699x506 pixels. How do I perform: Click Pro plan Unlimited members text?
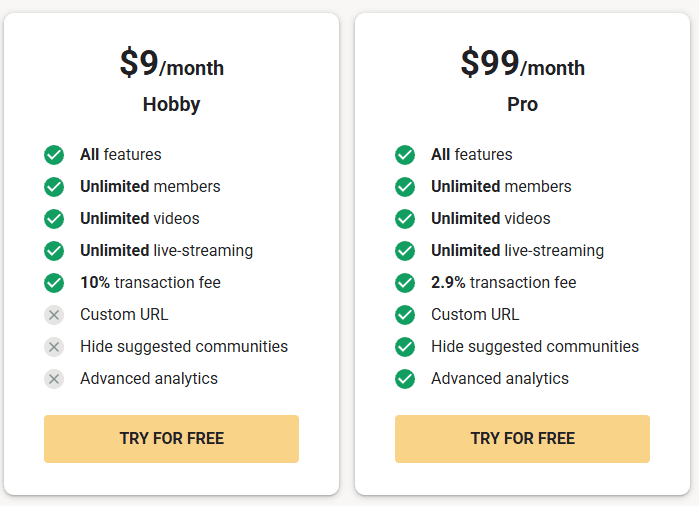(501, 187)
